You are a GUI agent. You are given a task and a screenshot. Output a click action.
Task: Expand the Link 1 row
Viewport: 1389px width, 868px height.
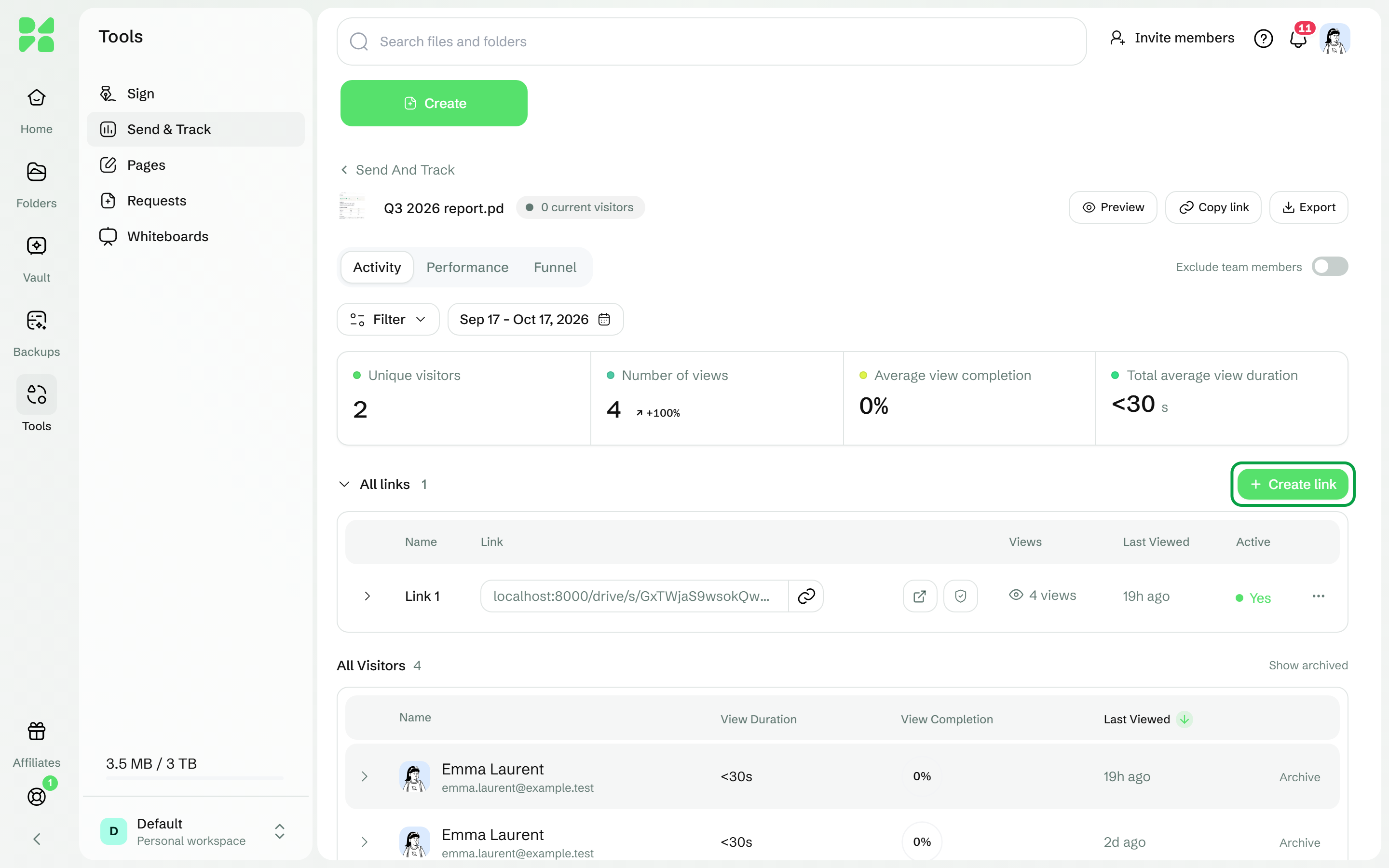pyautogui.click(x=368, y=596)
